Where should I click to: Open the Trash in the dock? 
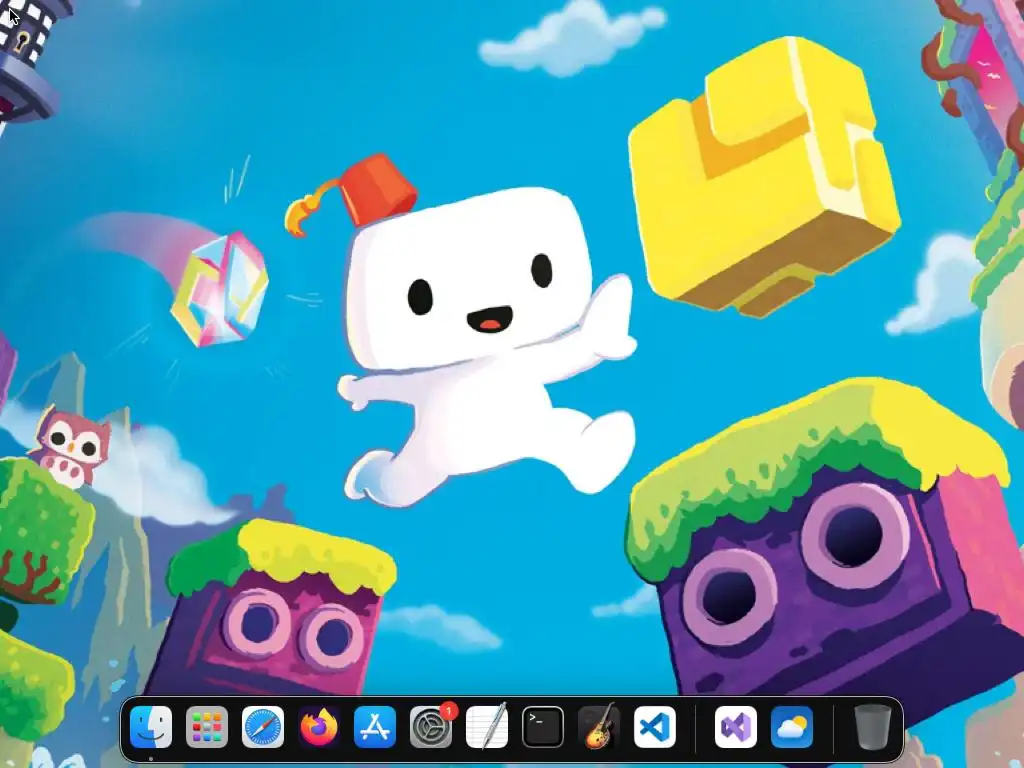(872, 727)
